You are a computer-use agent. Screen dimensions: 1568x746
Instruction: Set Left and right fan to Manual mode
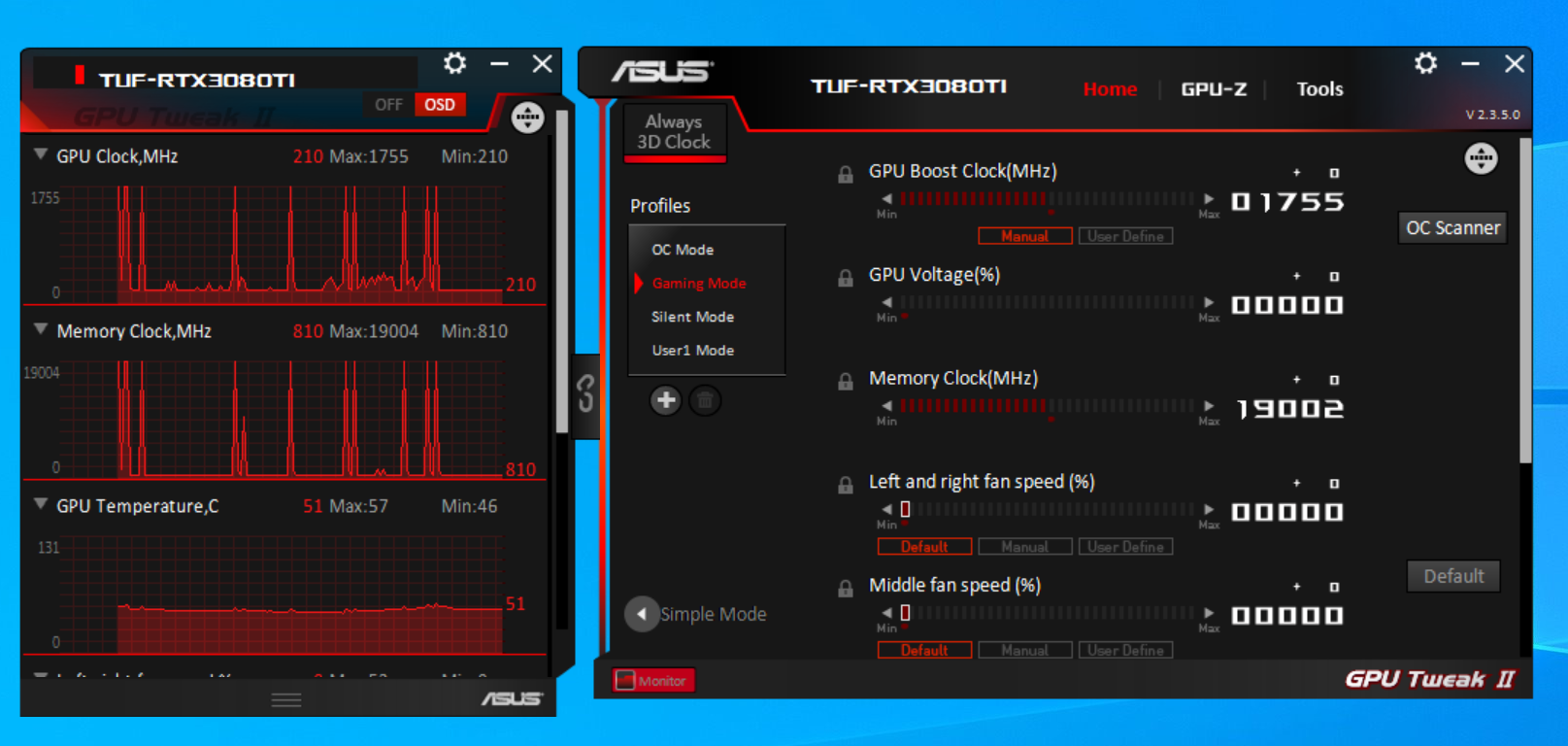coord(1024,547)
